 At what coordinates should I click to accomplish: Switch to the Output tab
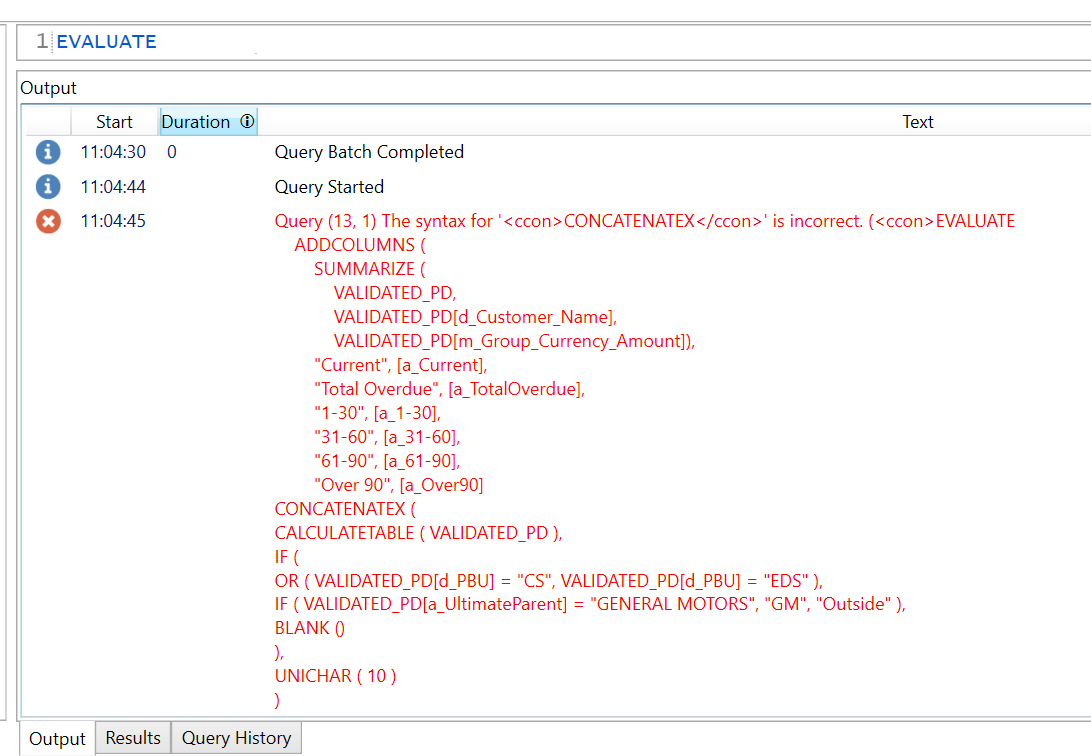pos(57,739)
